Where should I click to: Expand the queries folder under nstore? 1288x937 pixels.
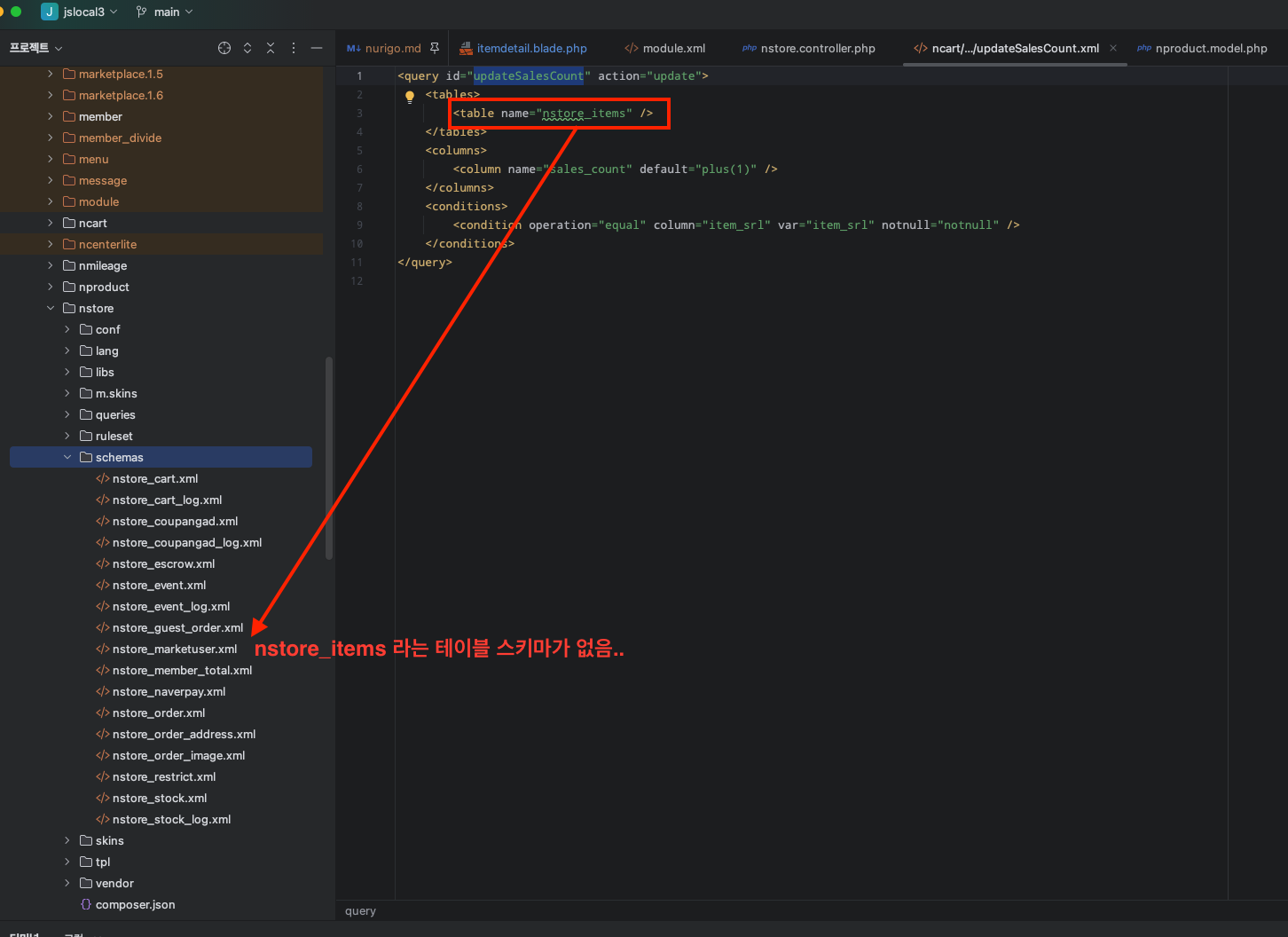click(67, 414)
